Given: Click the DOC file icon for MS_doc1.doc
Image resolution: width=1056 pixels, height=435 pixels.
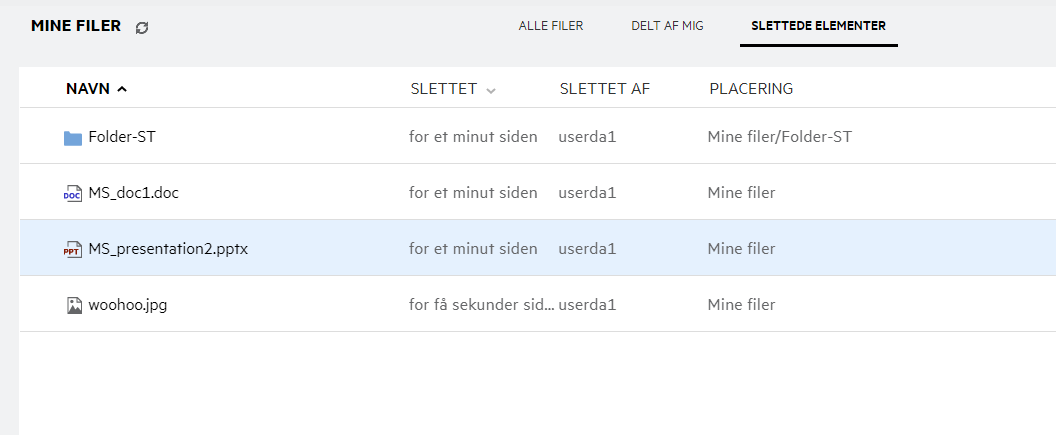Looking at the screenshot, I should (72, 194).
